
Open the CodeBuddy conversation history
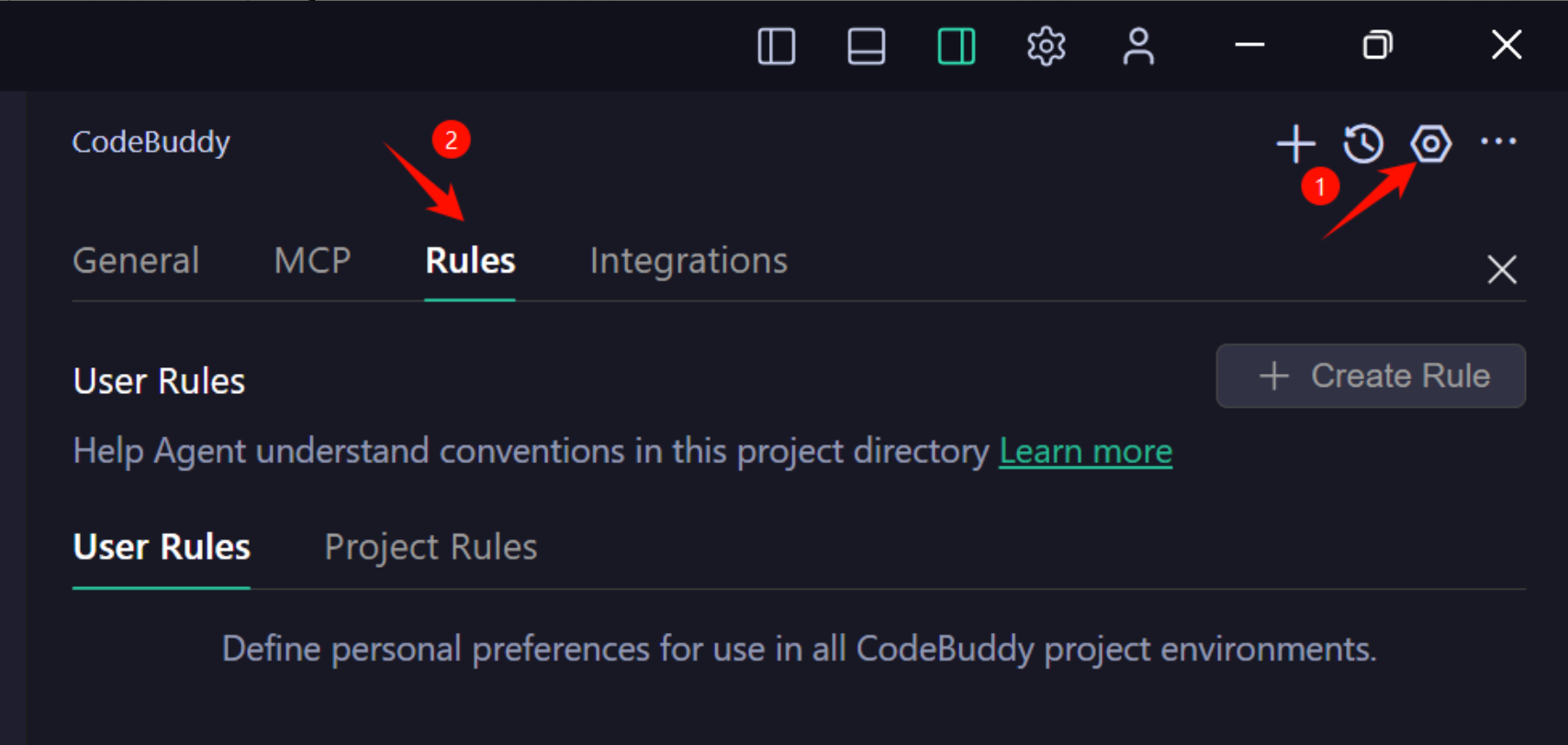[x=1362, y=143]
